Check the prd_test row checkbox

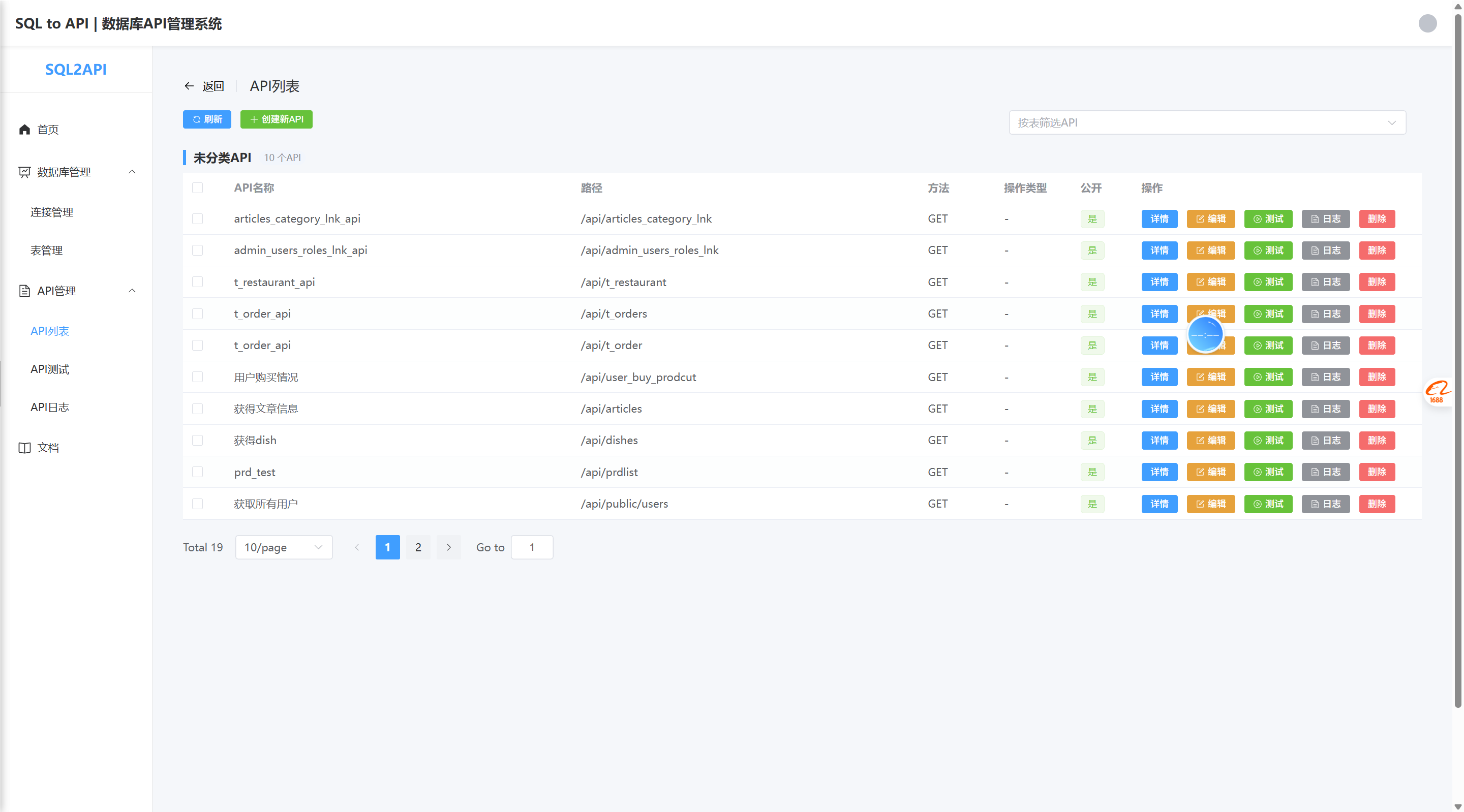coord(197,472)
